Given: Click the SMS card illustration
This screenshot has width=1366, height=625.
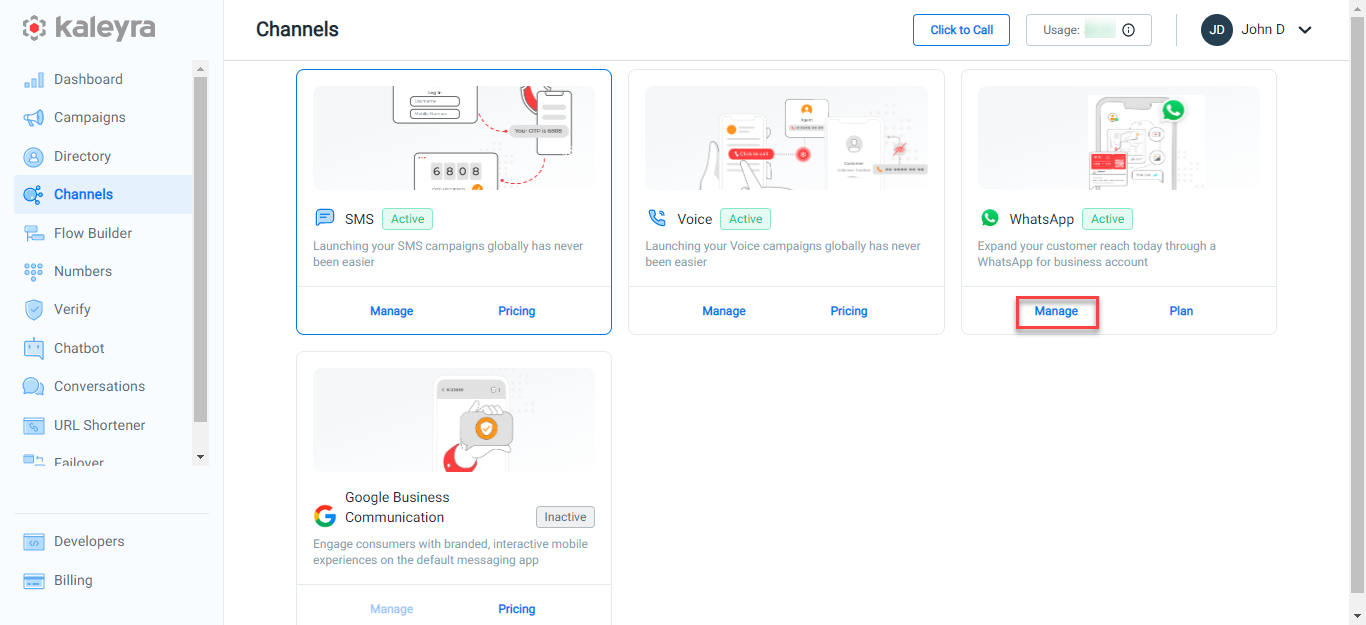Looking at the screenshot, I should [454, 138].
